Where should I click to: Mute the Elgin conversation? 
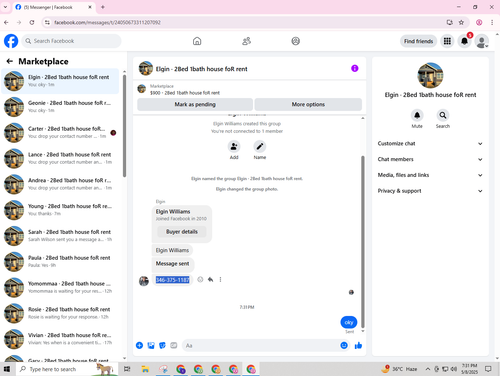pyautogui.click(x=417, y=115)
